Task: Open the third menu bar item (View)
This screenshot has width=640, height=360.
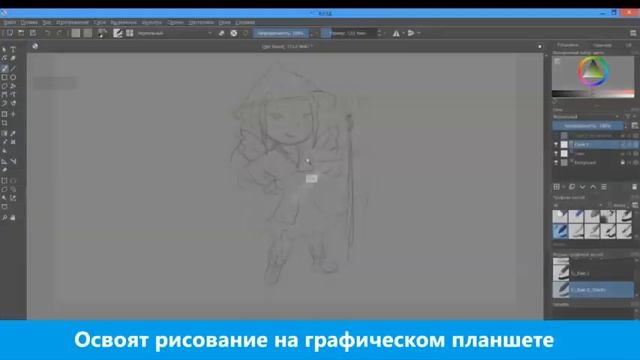Action: [47, 22]
